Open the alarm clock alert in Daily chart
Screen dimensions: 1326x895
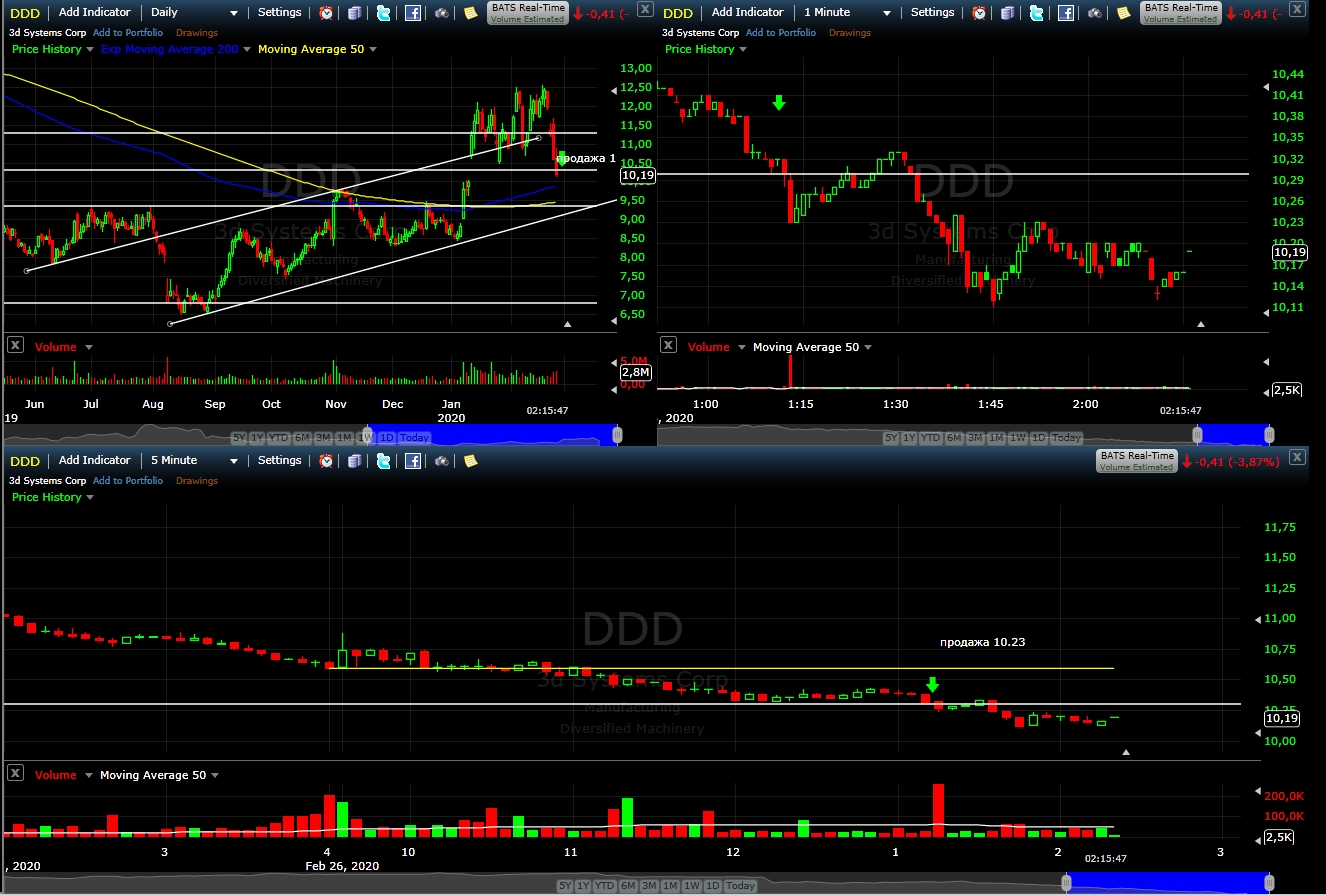(x=327, y=13)
